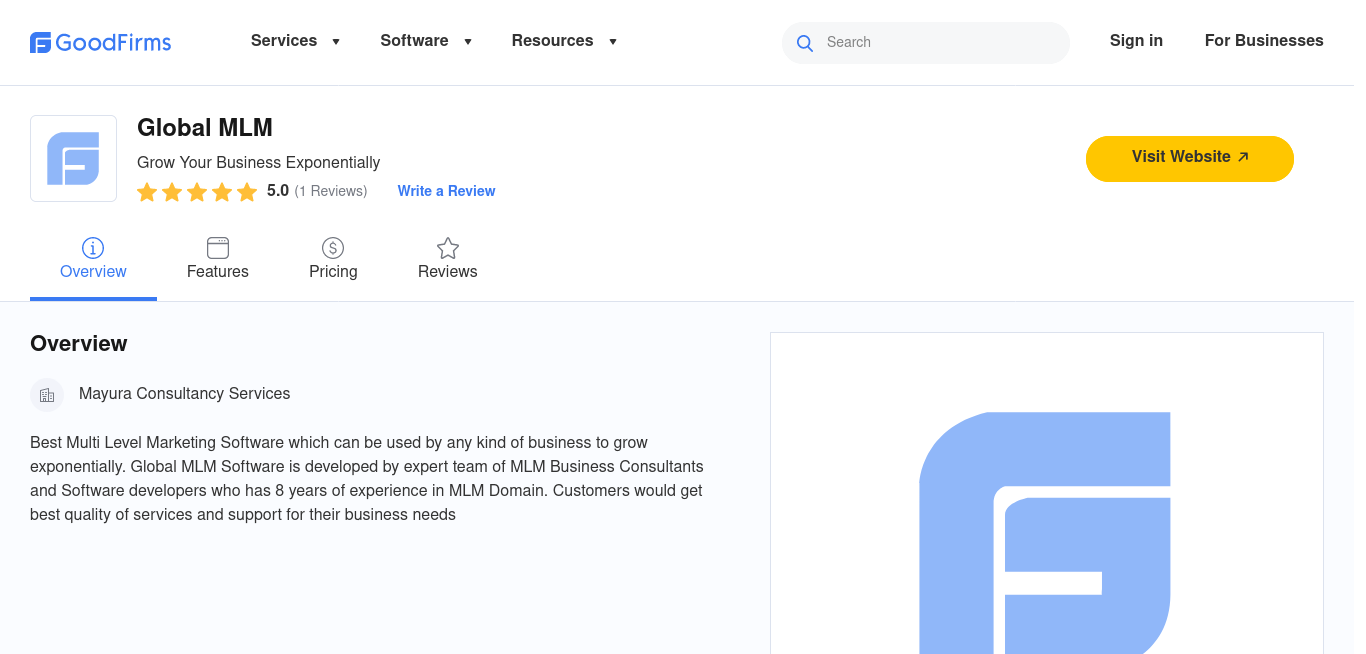Image resolution: width=1366 pixels, height=654 pixels.
Task: Click the company building icon
Action: pyautogui.click(x=47, y=395)
